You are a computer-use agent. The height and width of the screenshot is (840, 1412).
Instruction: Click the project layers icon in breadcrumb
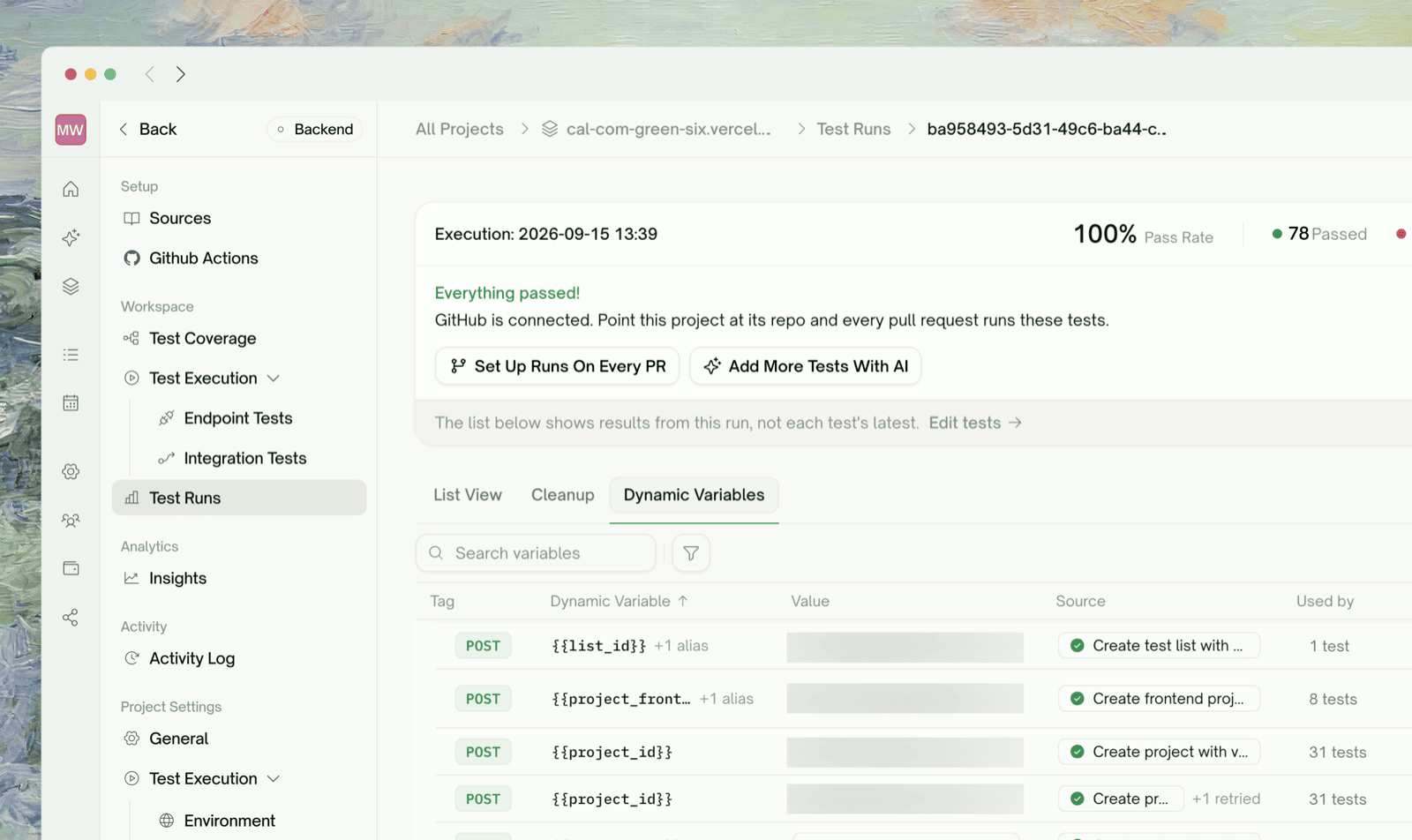pyautogui.click(x=550, y=129)
